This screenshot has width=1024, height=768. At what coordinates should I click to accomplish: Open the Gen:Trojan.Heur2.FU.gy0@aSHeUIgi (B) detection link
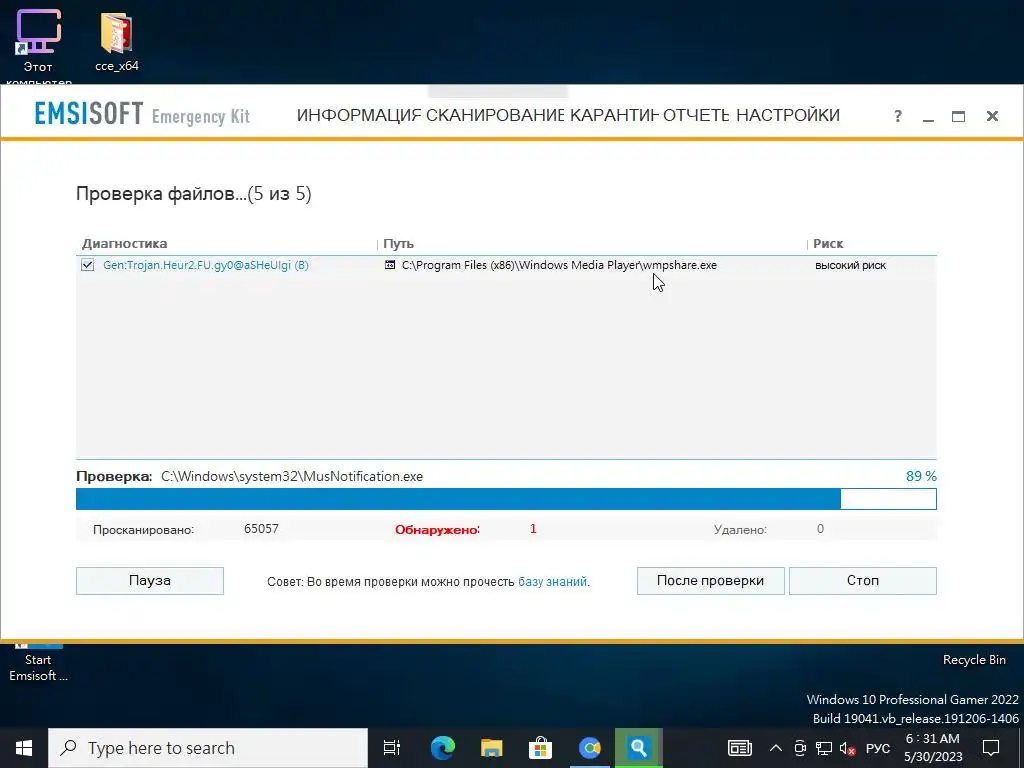coord(206,265)
